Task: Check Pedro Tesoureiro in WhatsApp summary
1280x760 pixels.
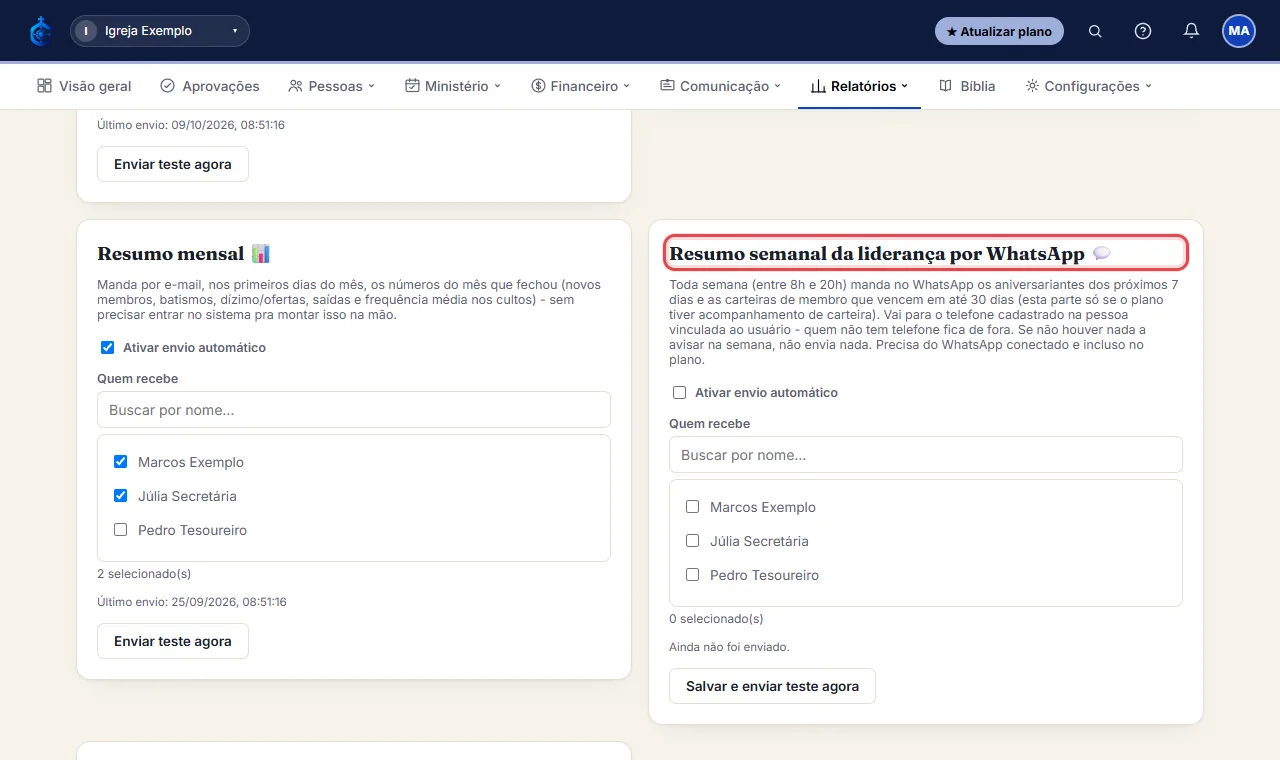Action: pos(693,575)
